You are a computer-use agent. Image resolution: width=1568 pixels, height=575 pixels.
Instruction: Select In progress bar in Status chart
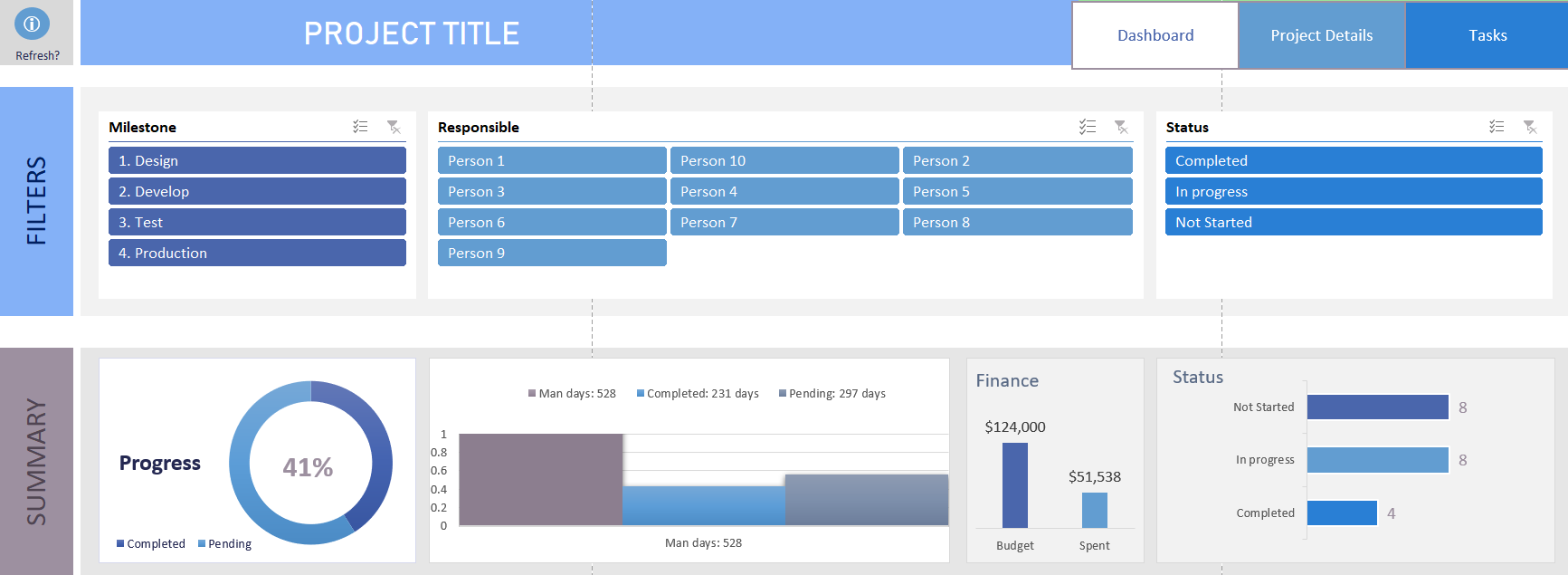pos(1378,460)
